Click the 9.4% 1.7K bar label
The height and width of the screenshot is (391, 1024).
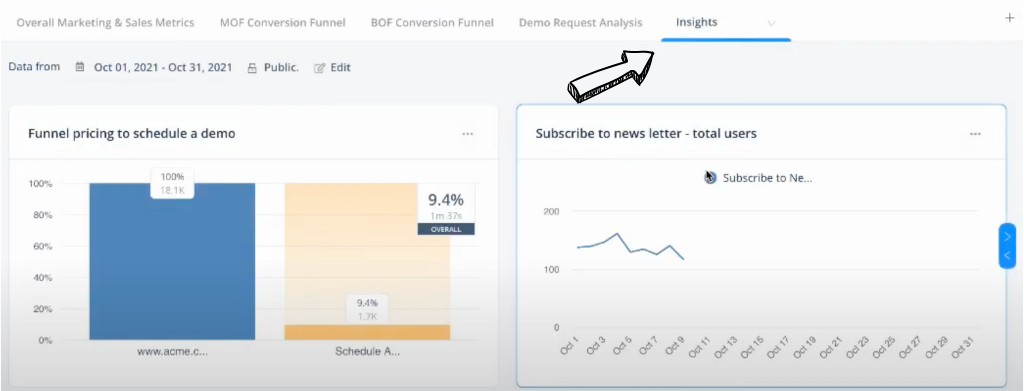point(367,309)
